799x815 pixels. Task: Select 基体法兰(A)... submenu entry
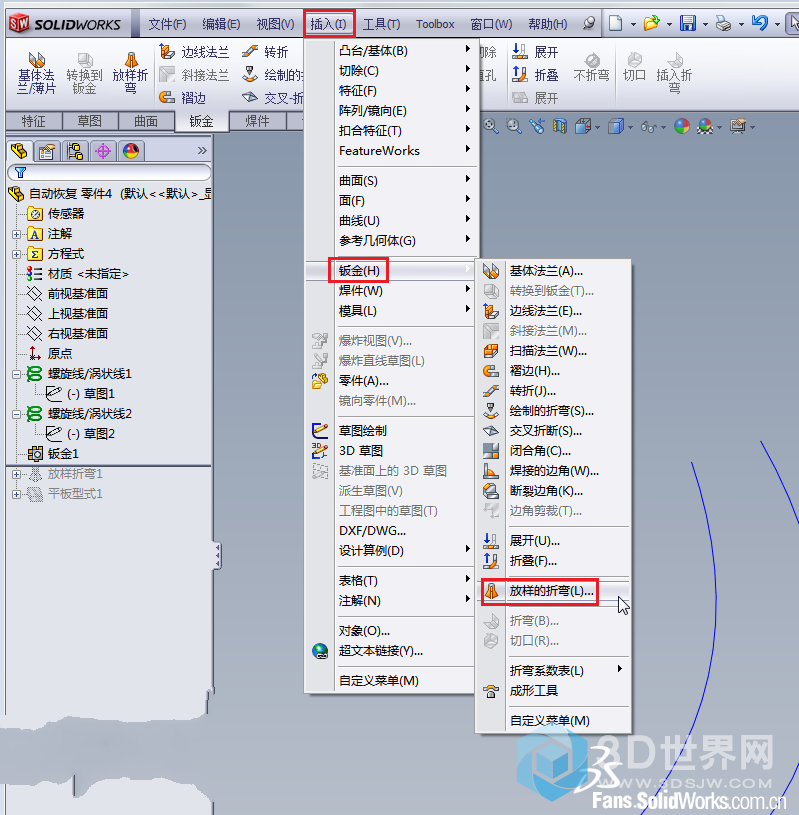[x=553, y=271]
